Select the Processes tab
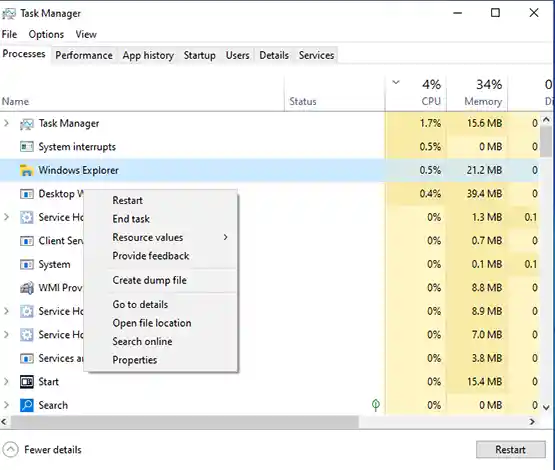 tap(24, 54)
